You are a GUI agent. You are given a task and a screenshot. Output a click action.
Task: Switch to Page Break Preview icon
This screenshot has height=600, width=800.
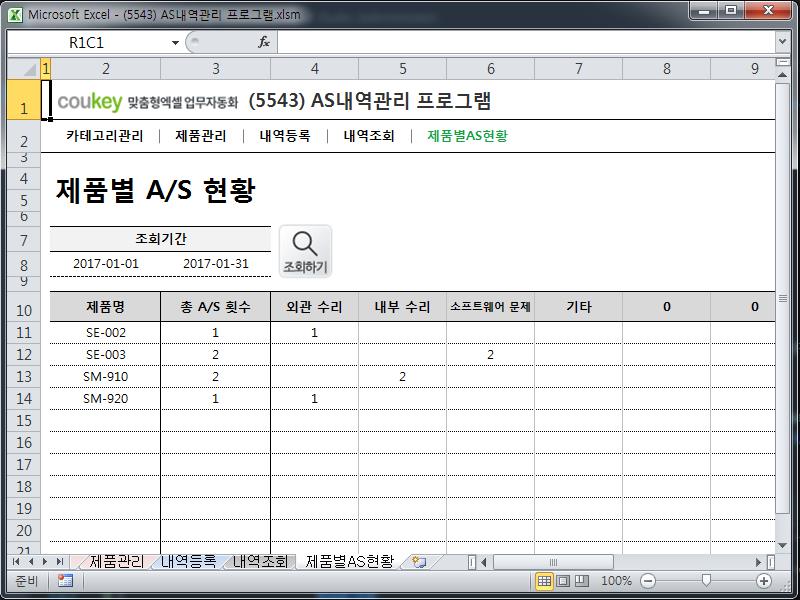(582, 581)
